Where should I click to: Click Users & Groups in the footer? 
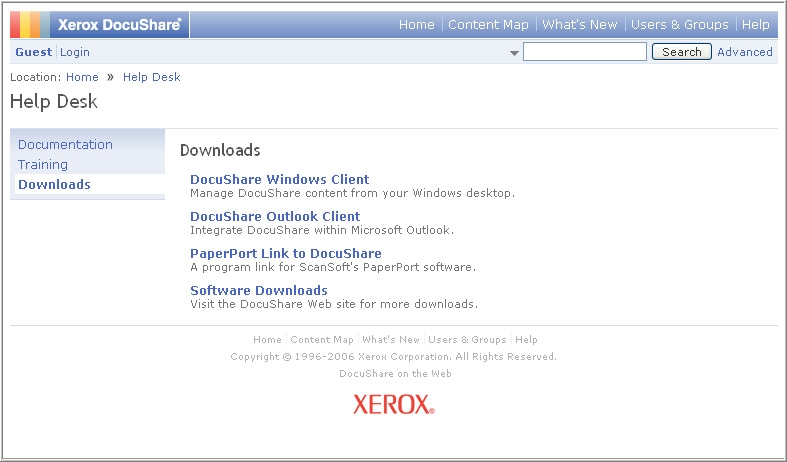tap(467, 340)
